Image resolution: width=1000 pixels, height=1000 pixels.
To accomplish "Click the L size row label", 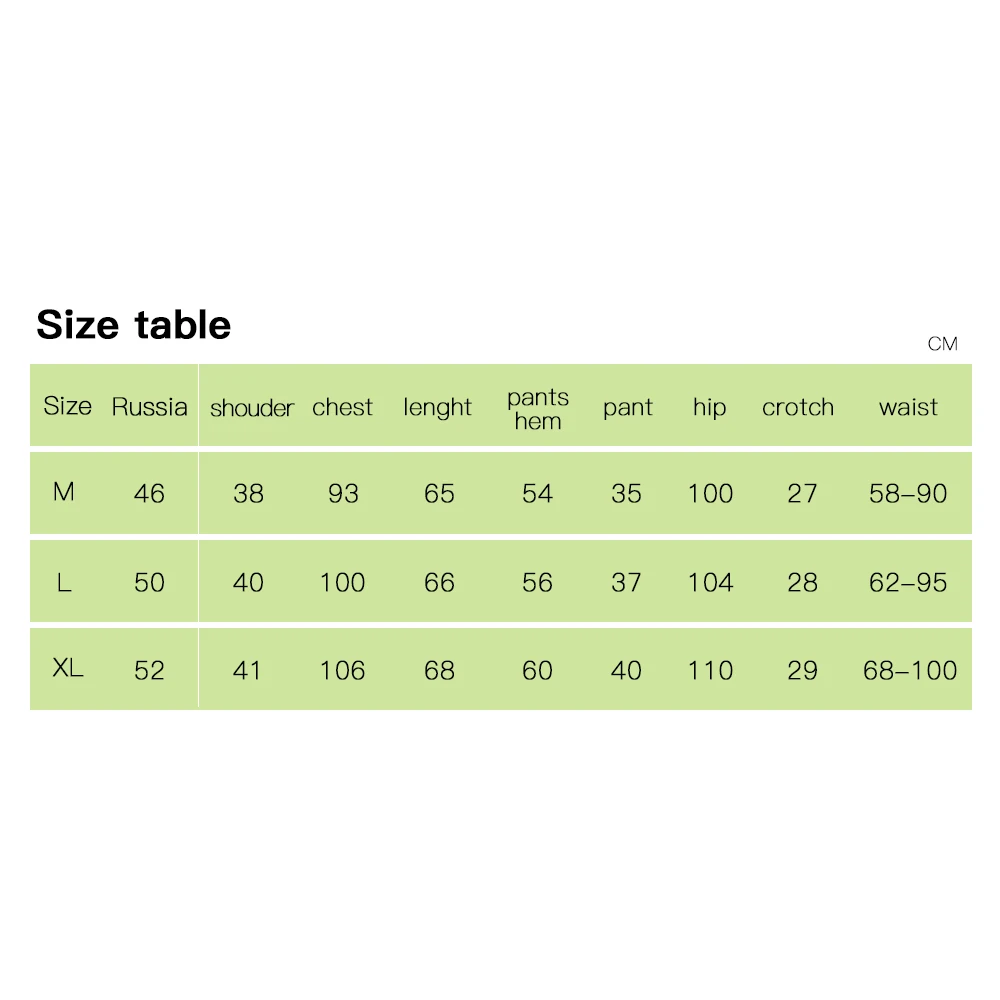I will pos(64,582).
